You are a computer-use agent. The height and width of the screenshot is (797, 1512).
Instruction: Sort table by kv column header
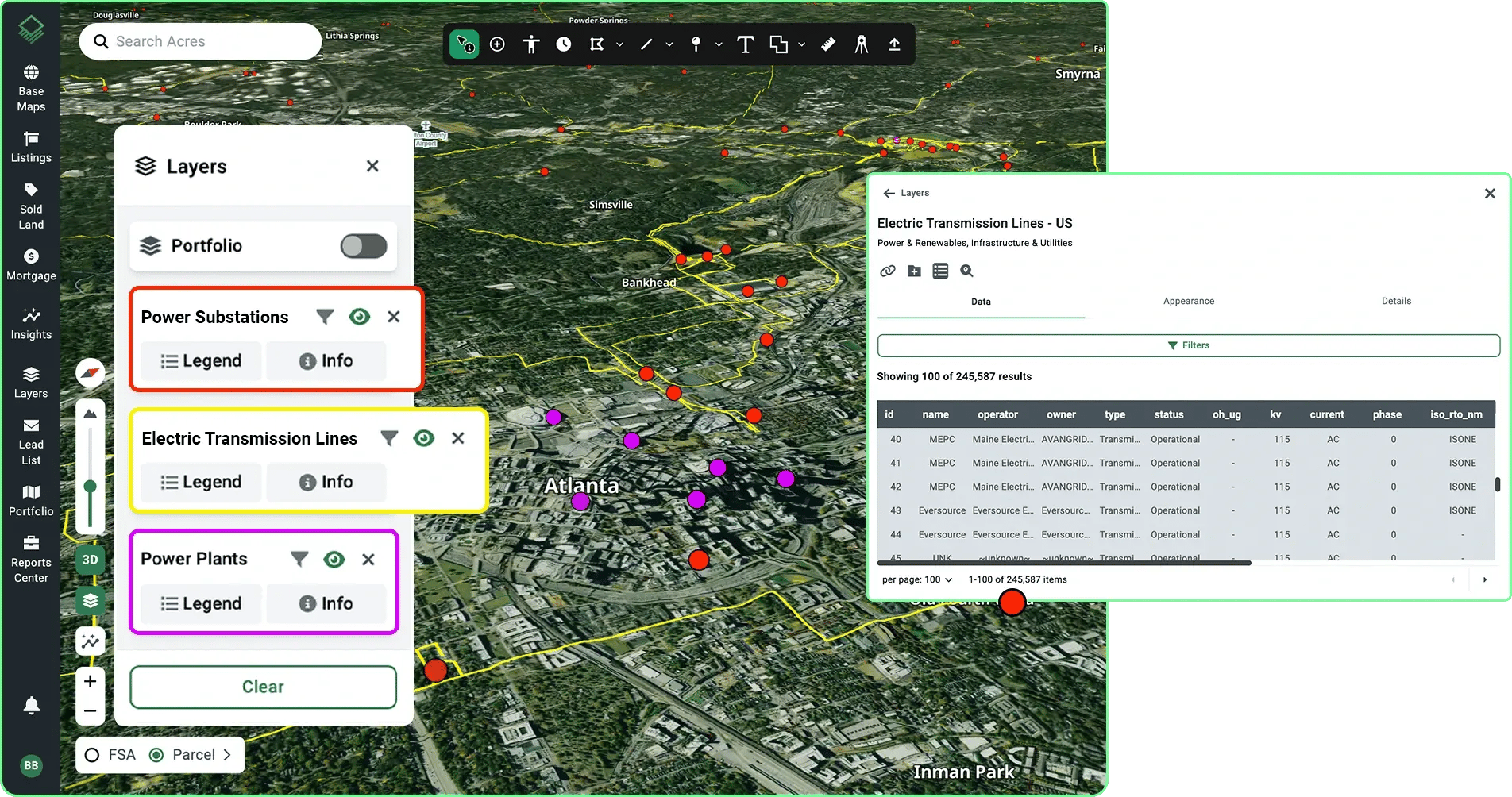coord(1275,414)
